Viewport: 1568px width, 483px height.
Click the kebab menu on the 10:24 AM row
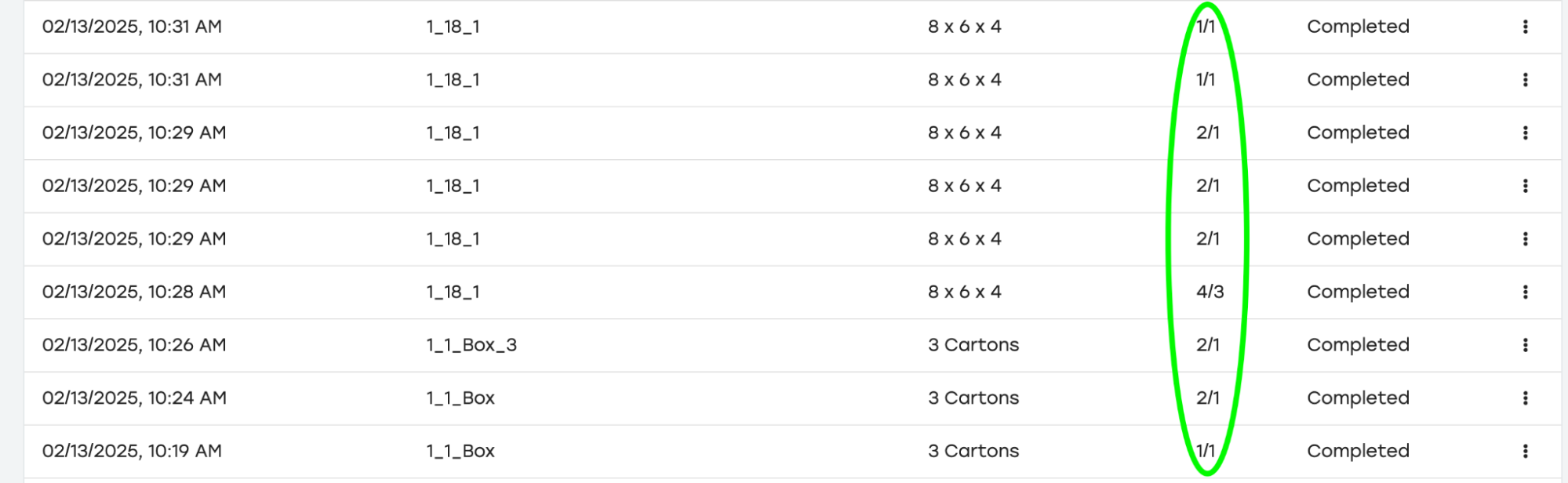click(x=1525, y=398)
